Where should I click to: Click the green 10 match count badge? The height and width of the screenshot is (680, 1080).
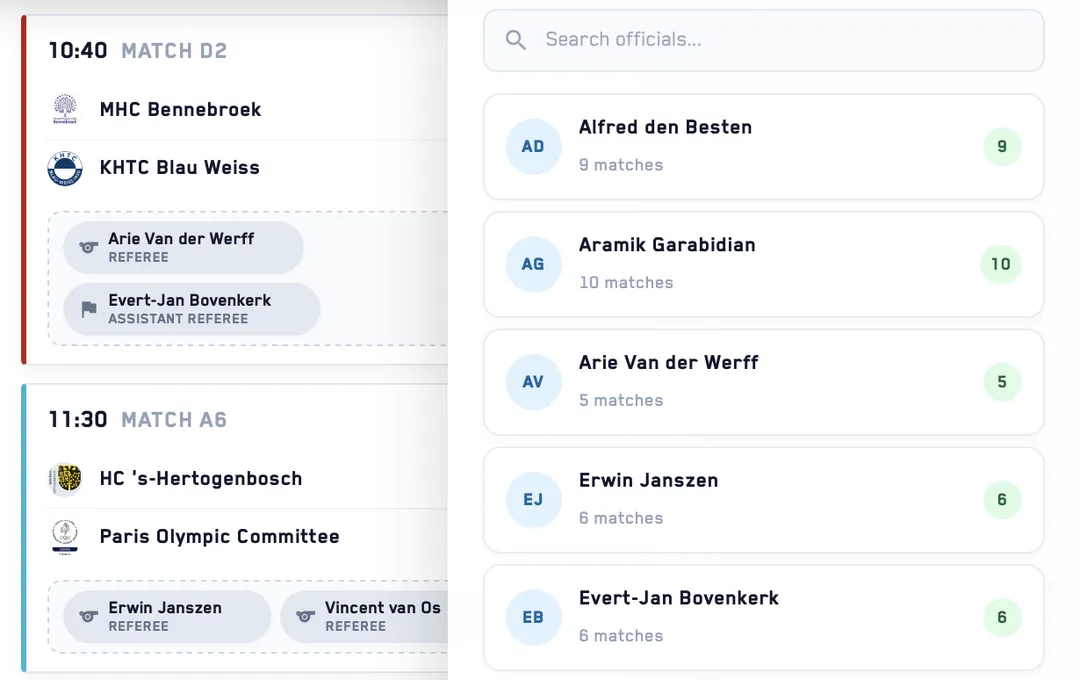(1001, 264)
